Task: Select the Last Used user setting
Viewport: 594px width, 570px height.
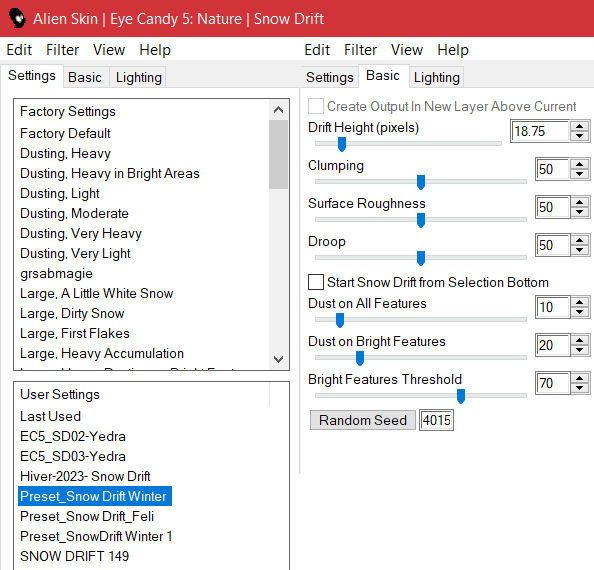Action: [50, 417]
